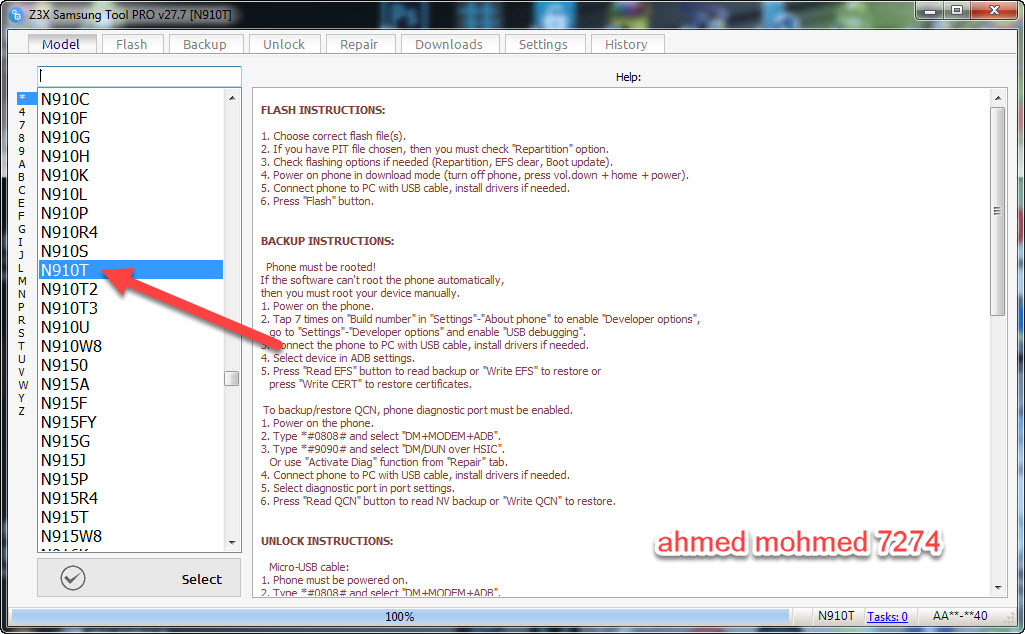Select model N910P

[x=131, y=213]
